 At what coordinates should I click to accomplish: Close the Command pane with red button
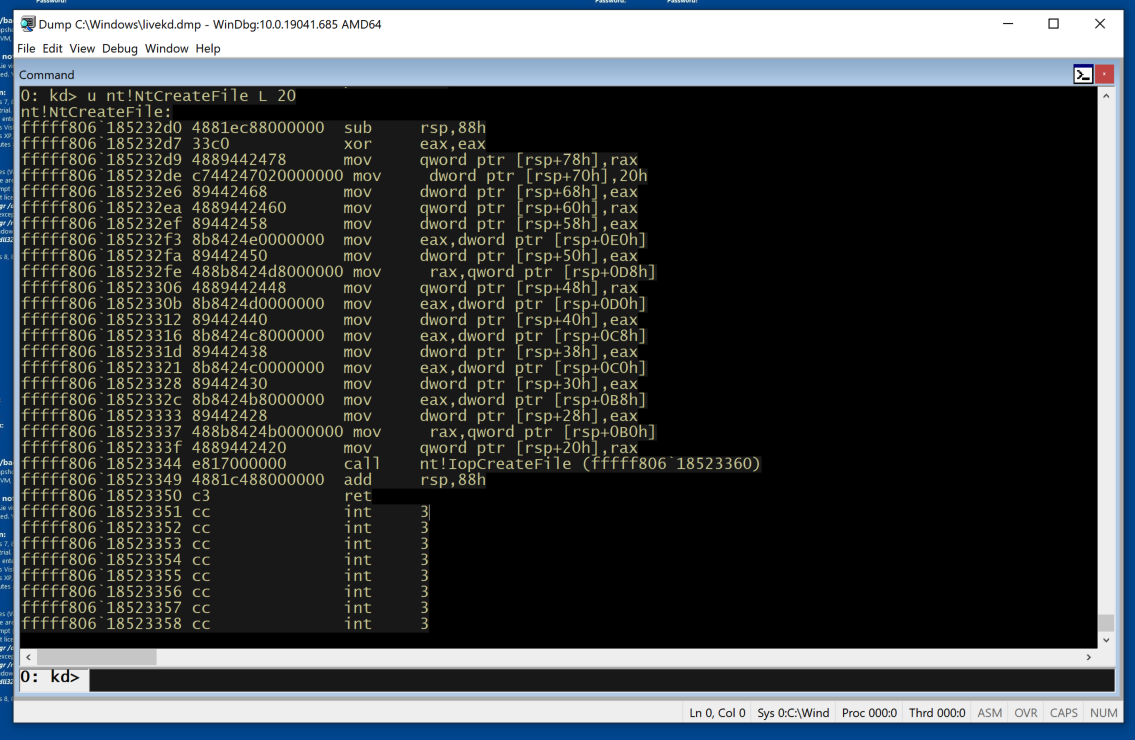(1104, 75)
